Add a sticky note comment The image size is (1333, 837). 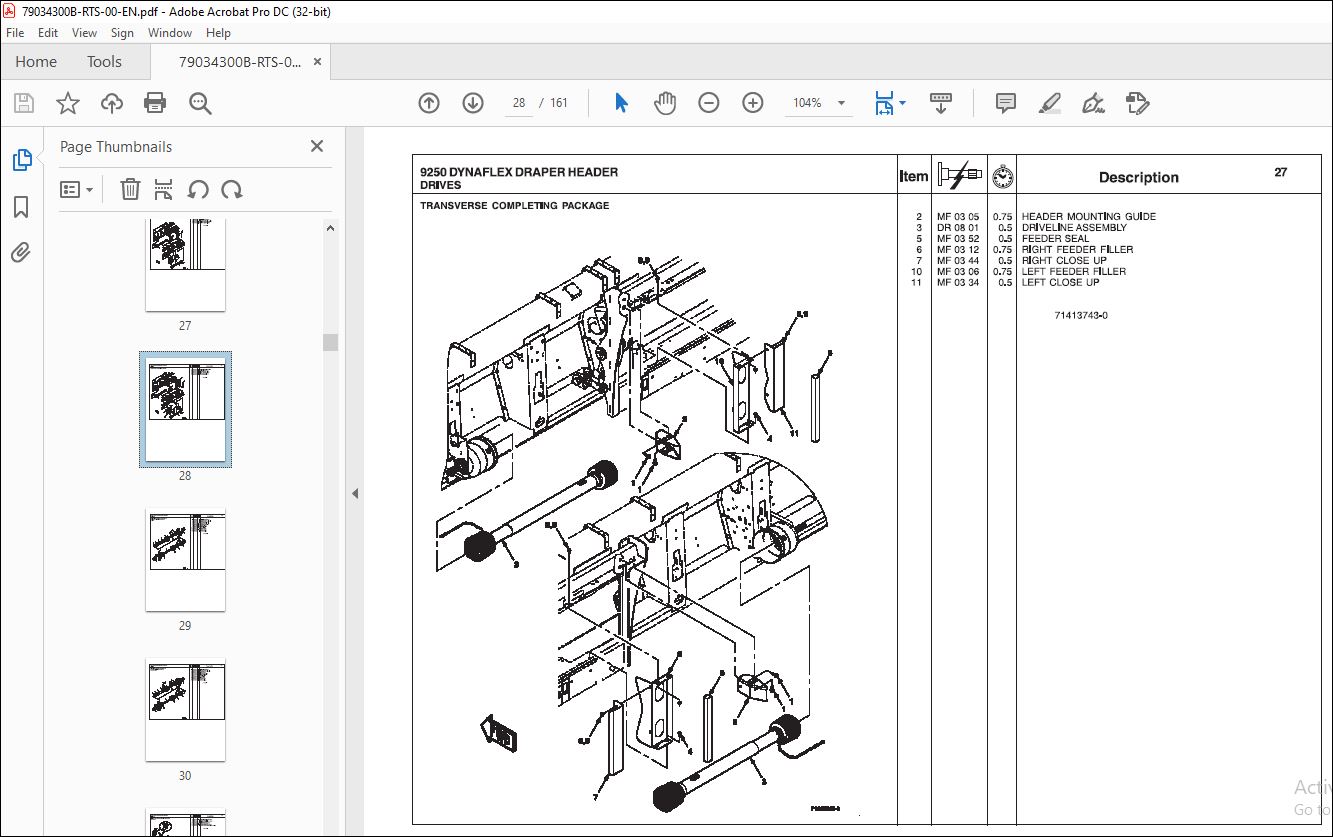point(1006,103)
